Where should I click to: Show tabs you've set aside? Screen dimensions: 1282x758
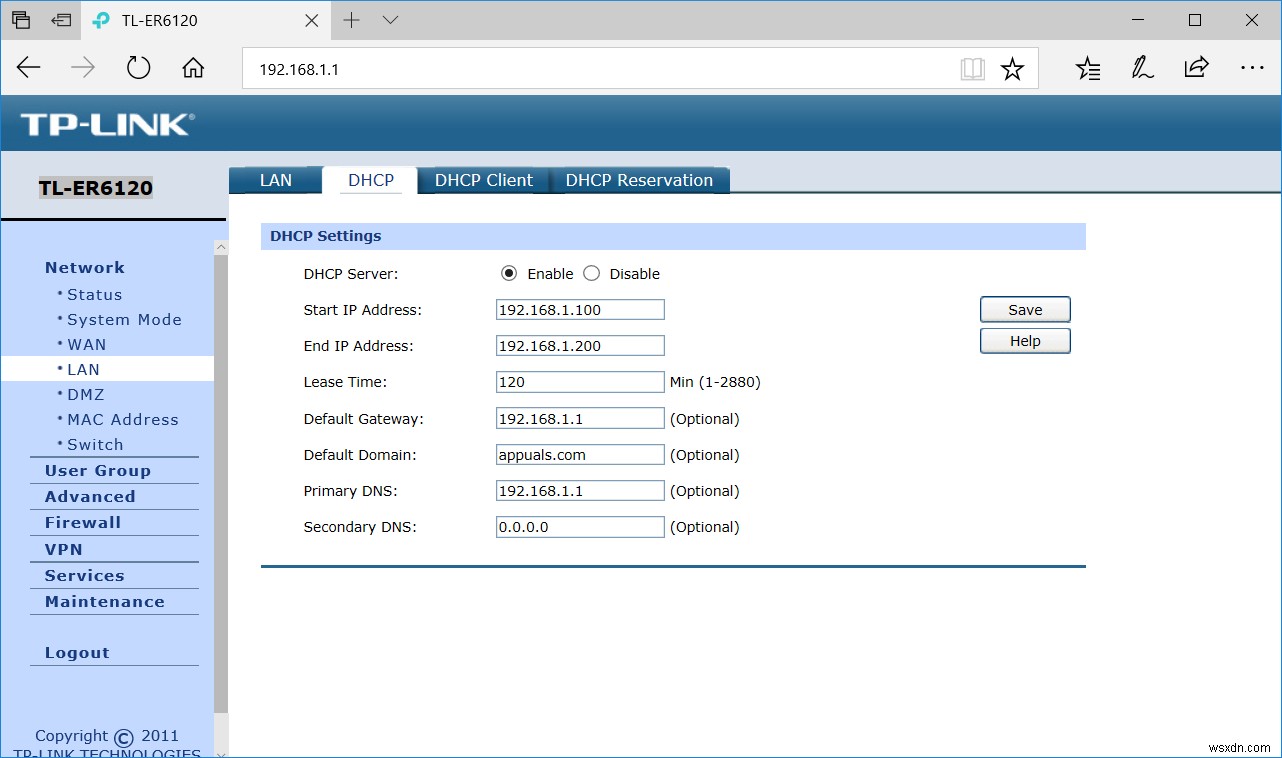tap(20, 20)
